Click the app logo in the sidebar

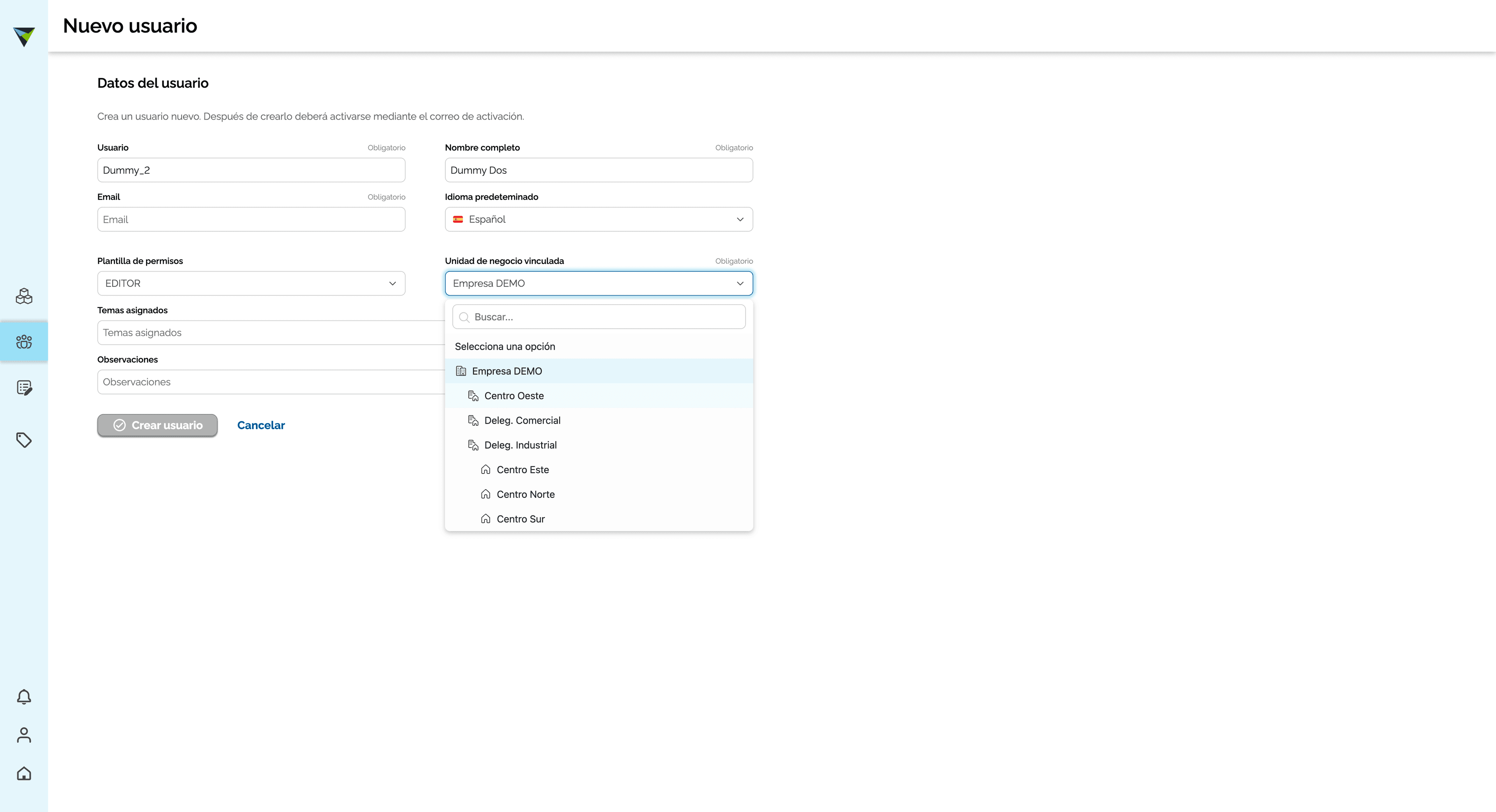[24, 36]
